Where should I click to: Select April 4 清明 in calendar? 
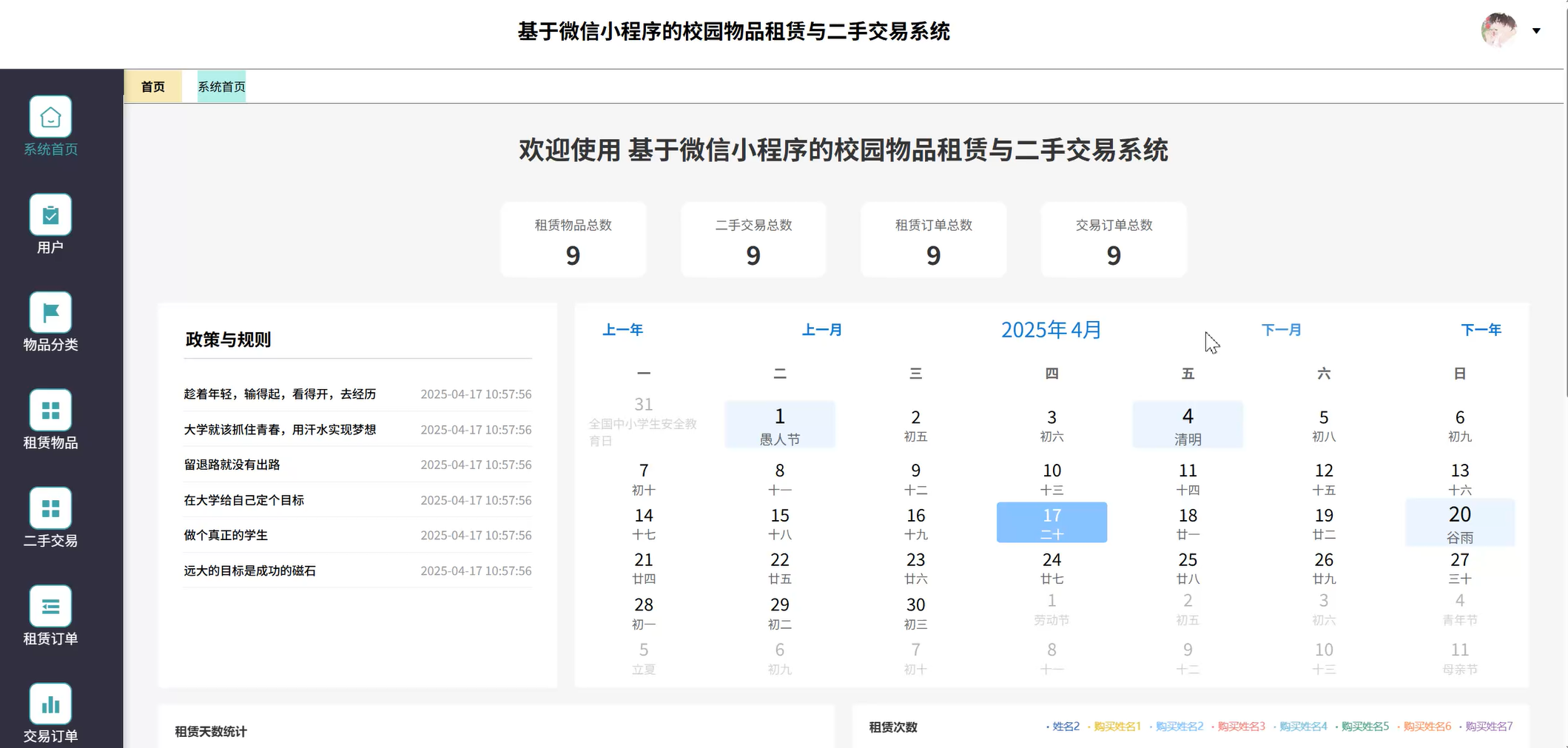click(x=1188, y=425)
